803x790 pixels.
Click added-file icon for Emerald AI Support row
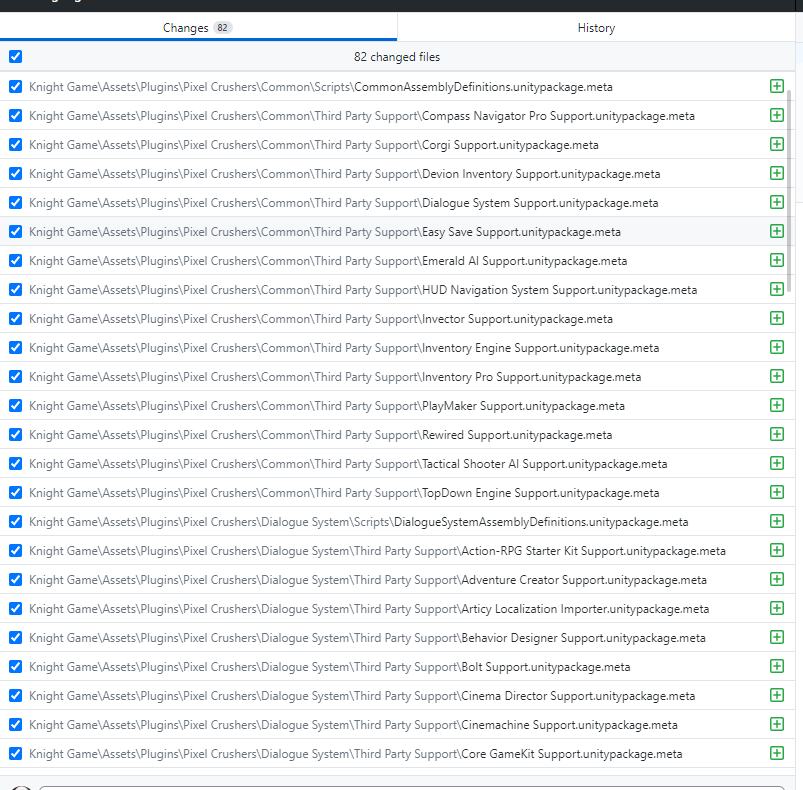click(777, 260)
